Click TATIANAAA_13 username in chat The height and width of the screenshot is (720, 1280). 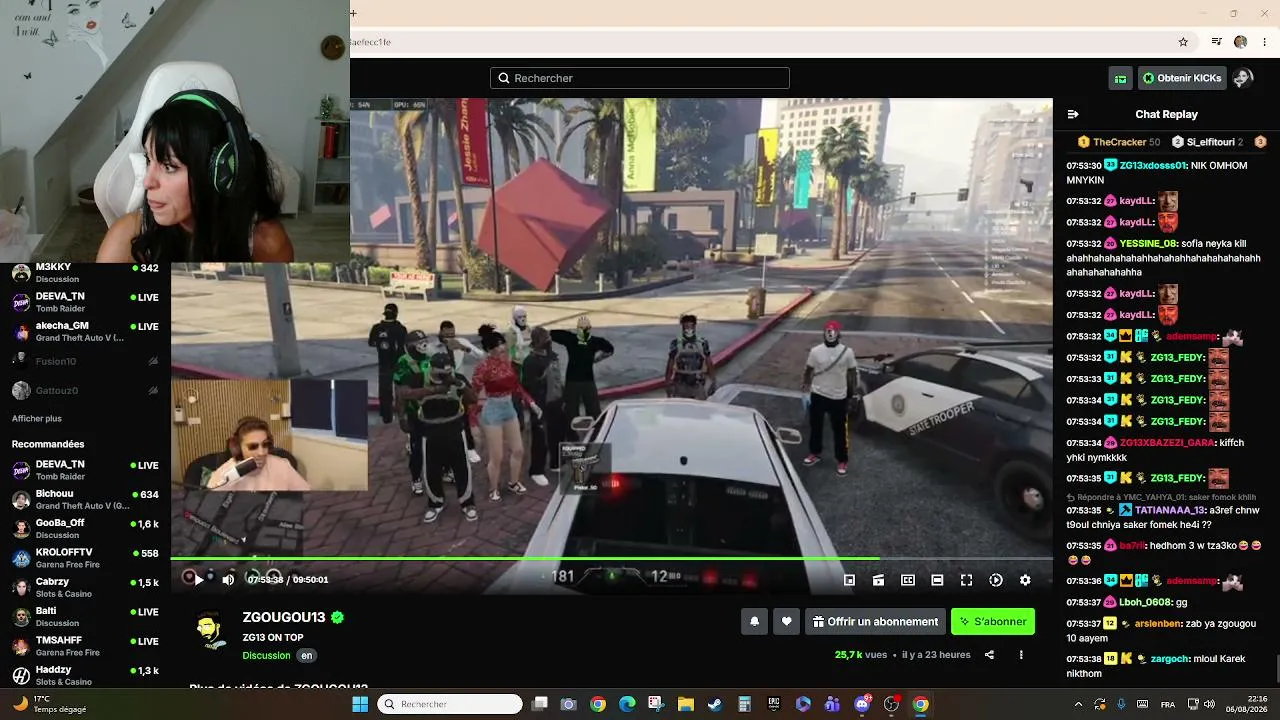coord(1170,510)
